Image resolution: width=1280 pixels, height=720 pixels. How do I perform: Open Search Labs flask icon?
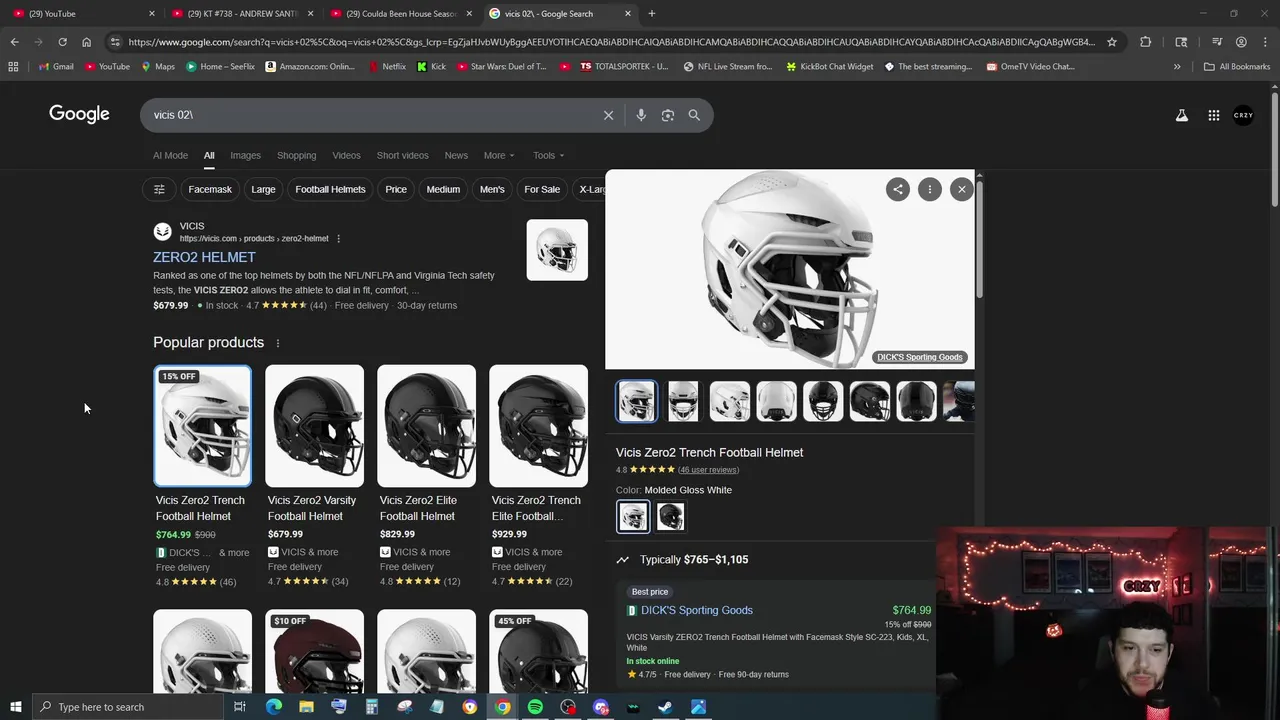[x=1182, y=115]
